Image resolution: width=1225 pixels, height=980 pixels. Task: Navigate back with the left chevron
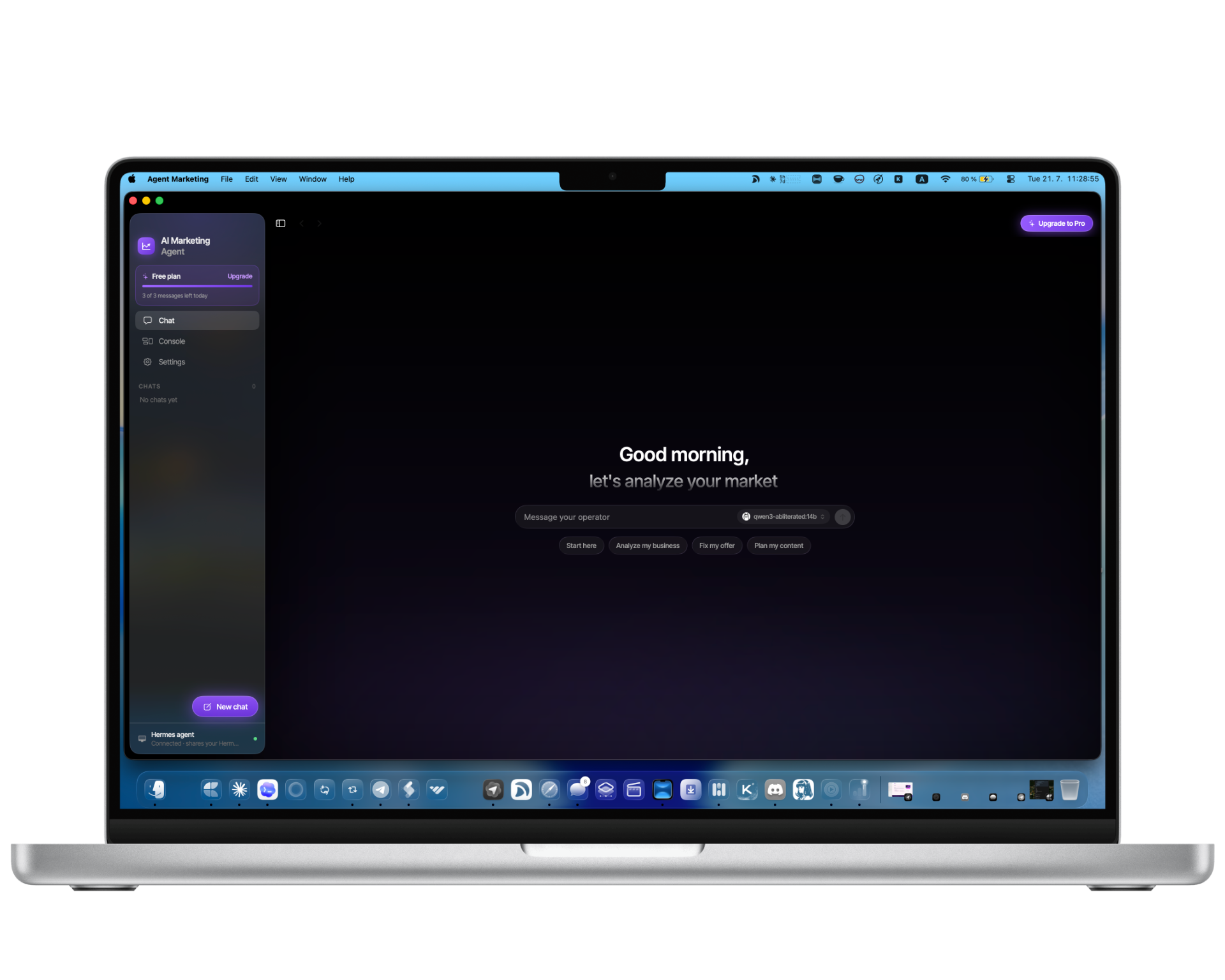301,223
